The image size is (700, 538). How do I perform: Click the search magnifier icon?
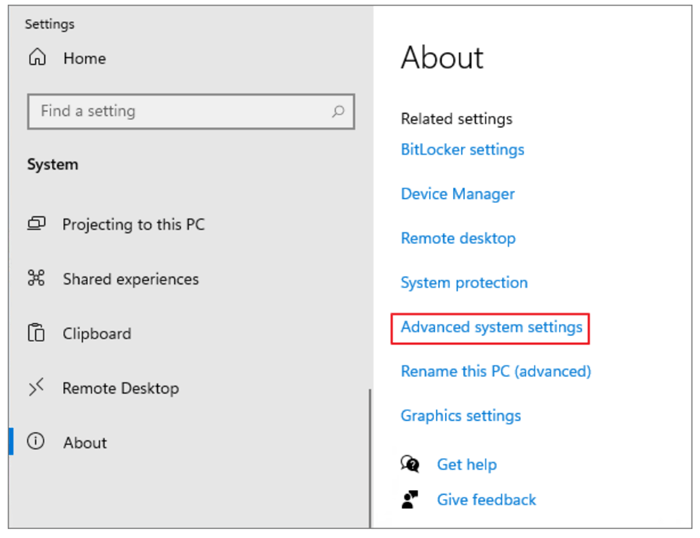click(x=338, y=111)
